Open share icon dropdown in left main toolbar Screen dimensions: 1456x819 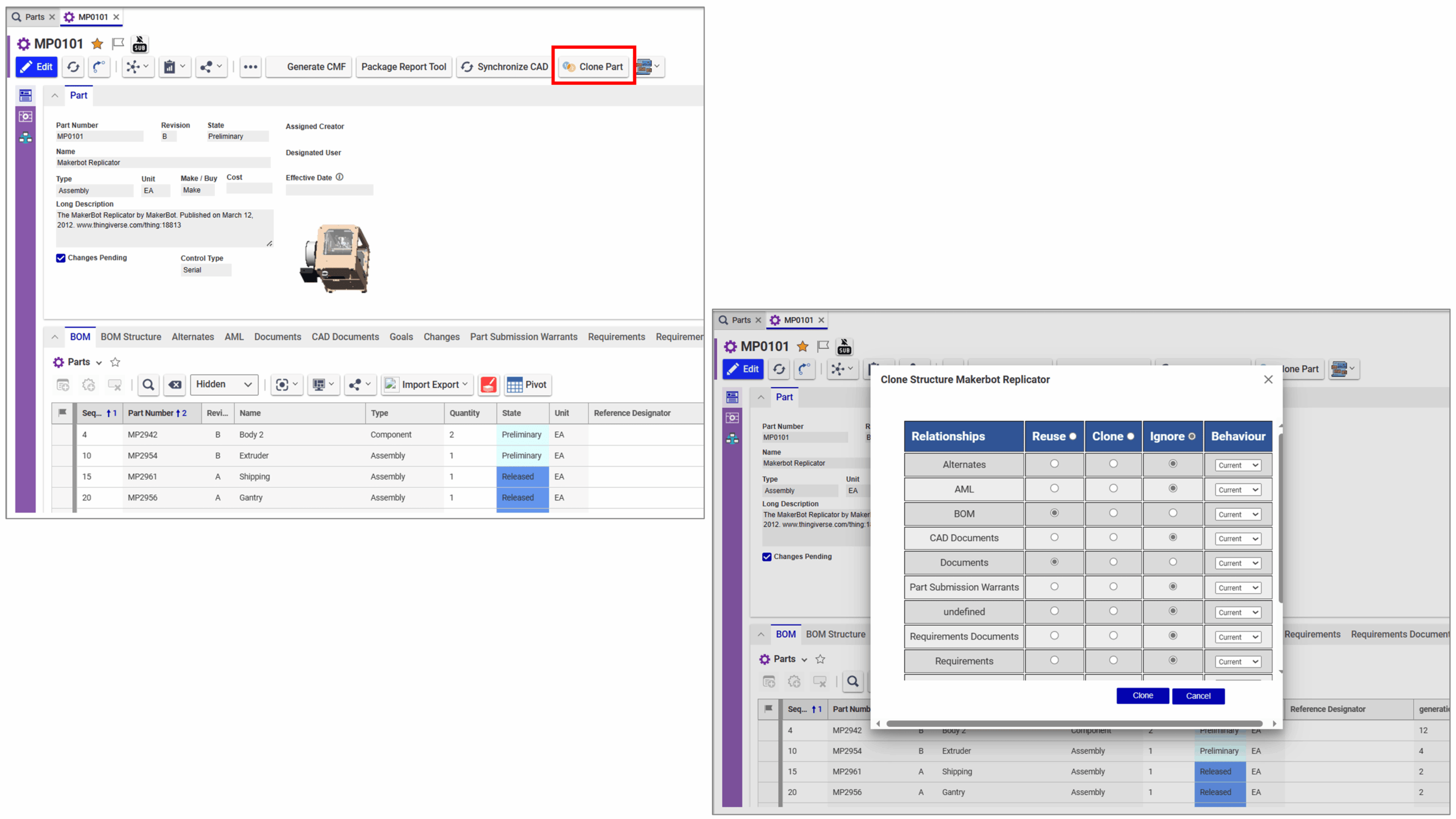(x=212, y=67)
